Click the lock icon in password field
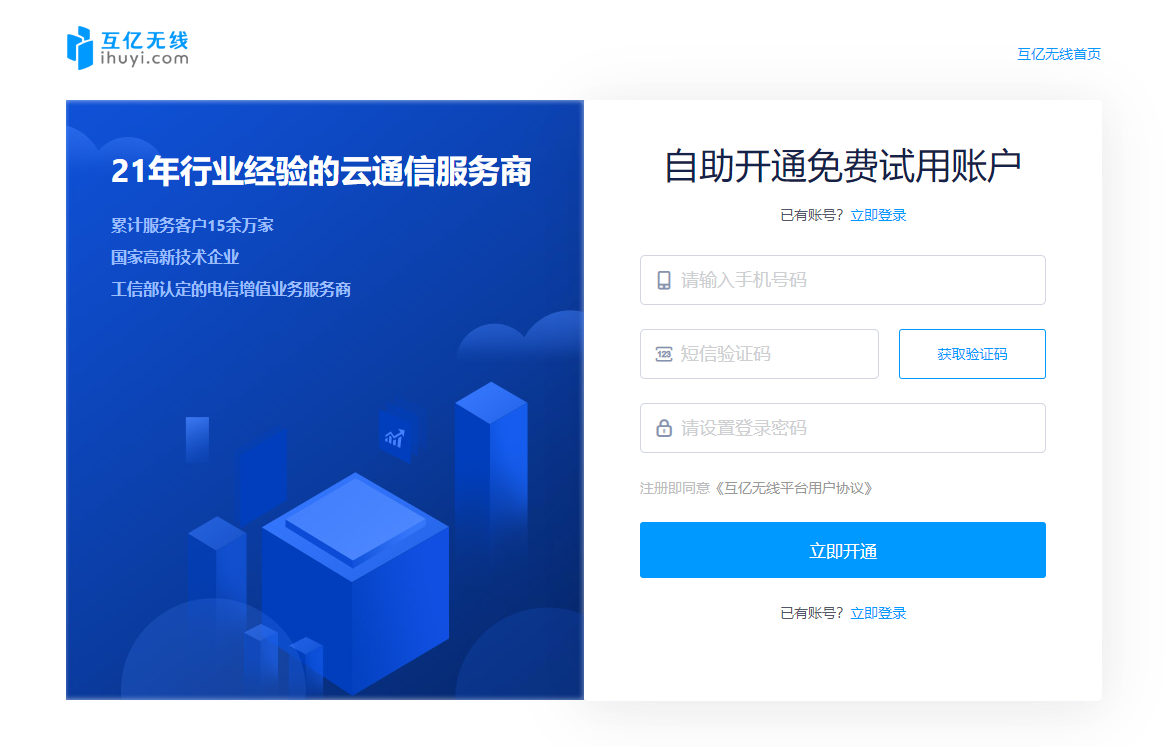The height and width of the screenshot is (747, 1170). 663,428
